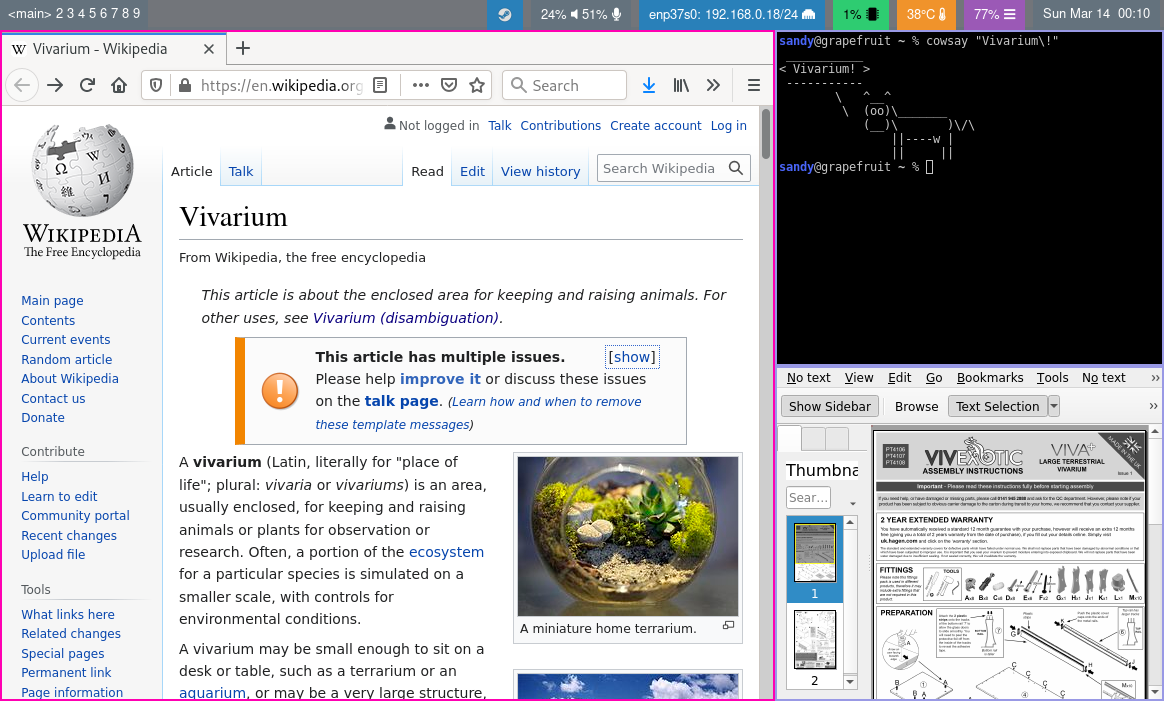
Task: Open a new Firefox tab
Action: (x=243, y=48)
